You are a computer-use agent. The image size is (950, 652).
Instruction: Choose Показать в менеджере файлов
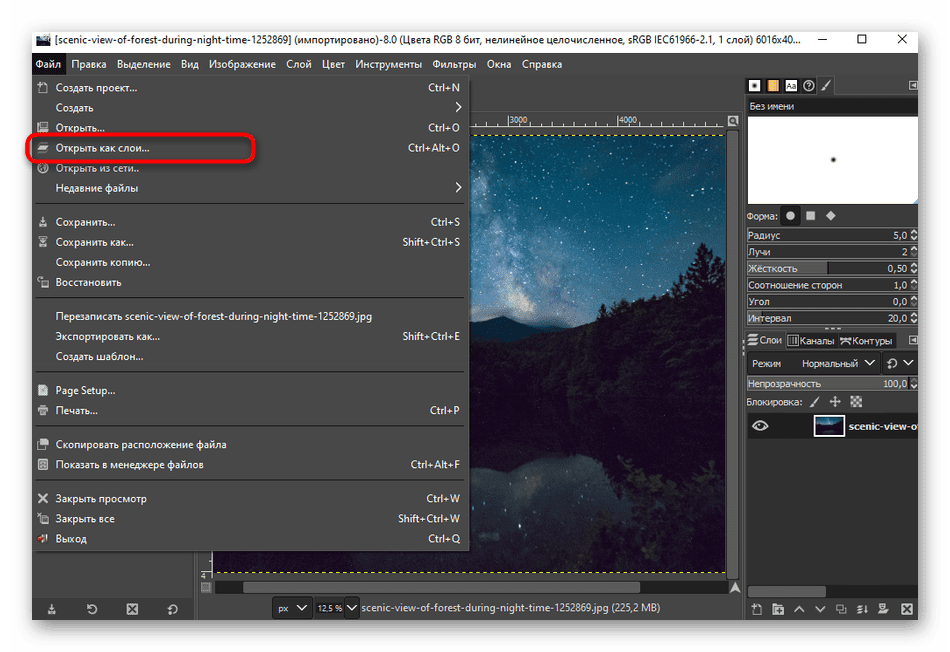[251, 465]
